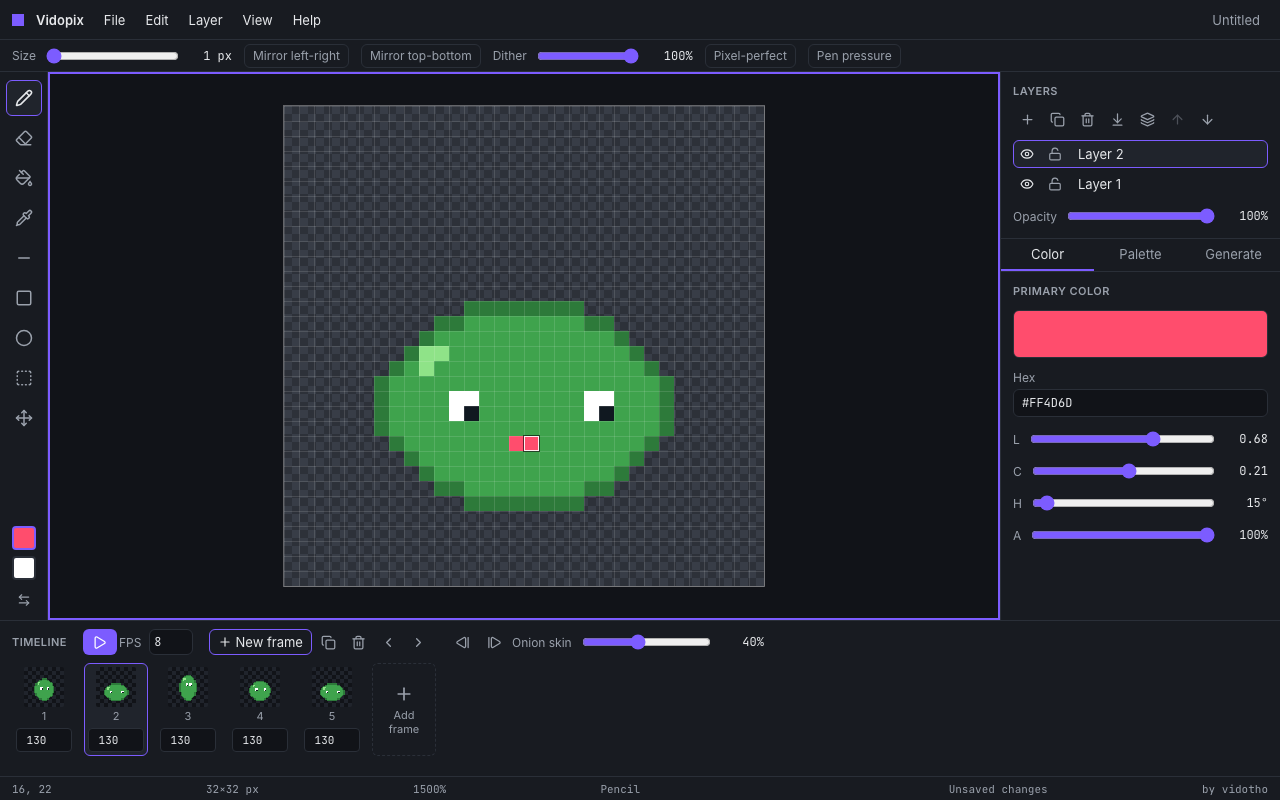1280x800 pixels.
Task: Hide Layer 1 with eye icon
Action: tap(1027, 184)
